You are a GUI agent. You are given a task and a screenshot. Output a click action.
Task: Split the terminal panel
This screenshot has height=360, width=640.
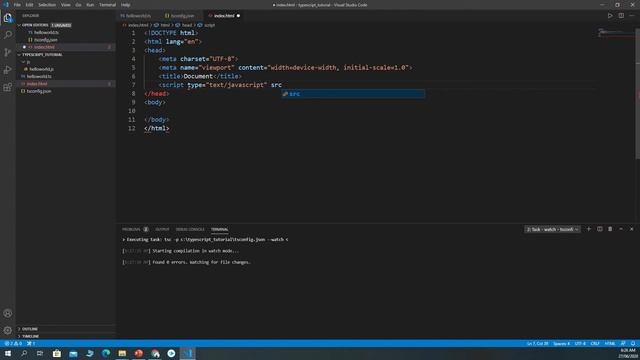(x=600, y=229)
